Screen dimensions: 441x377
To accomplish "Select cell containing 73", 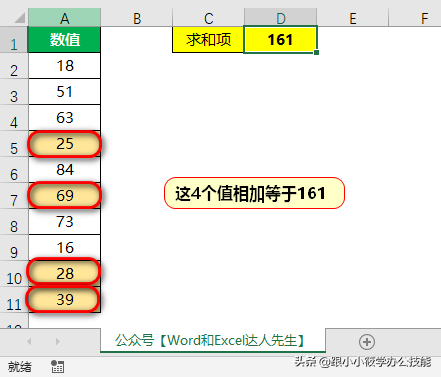I will [x=64, y=222].
